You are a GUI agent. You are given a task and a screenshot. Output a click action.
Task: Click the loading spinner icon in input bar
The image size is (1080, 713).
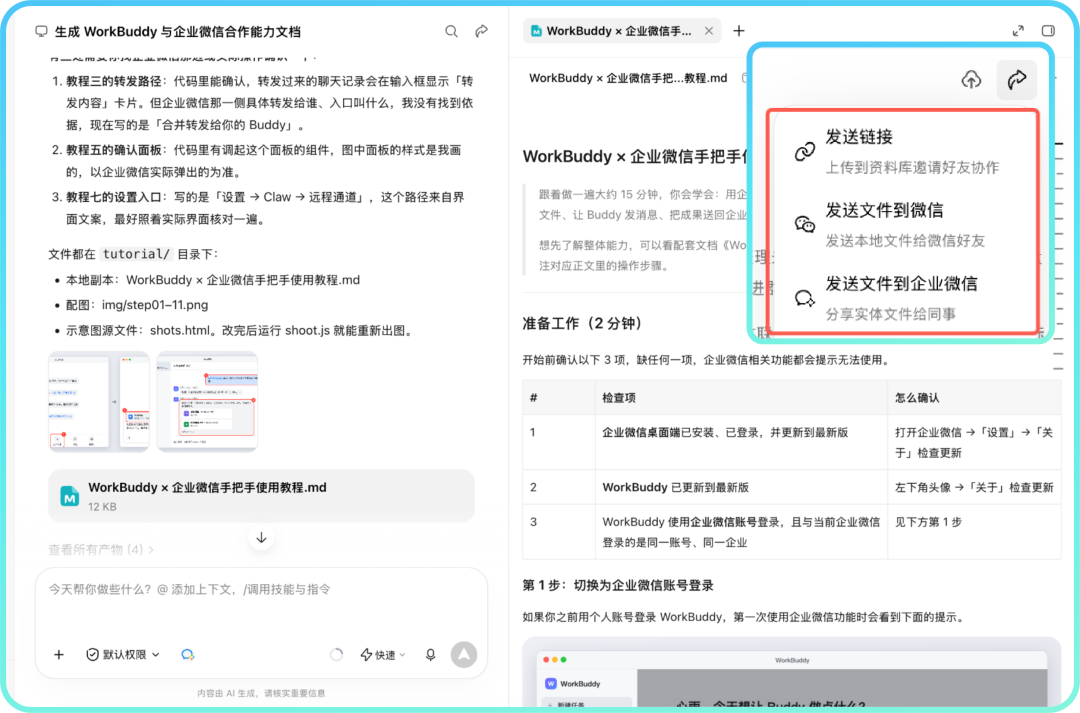[x=336, y=654]
